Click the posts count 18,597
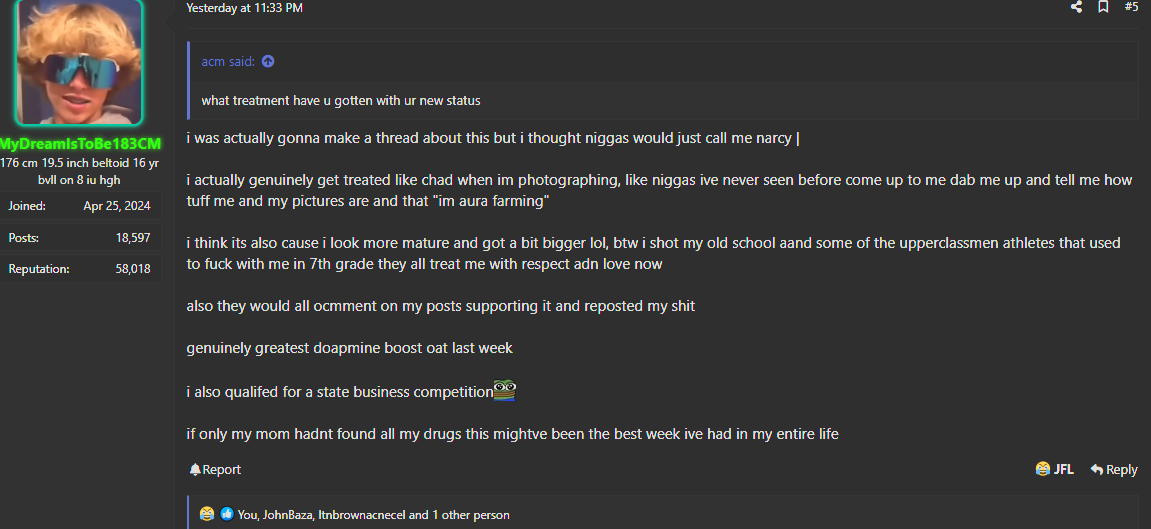1151x529 pixels. pyautogui.click(x=133, y=238)
